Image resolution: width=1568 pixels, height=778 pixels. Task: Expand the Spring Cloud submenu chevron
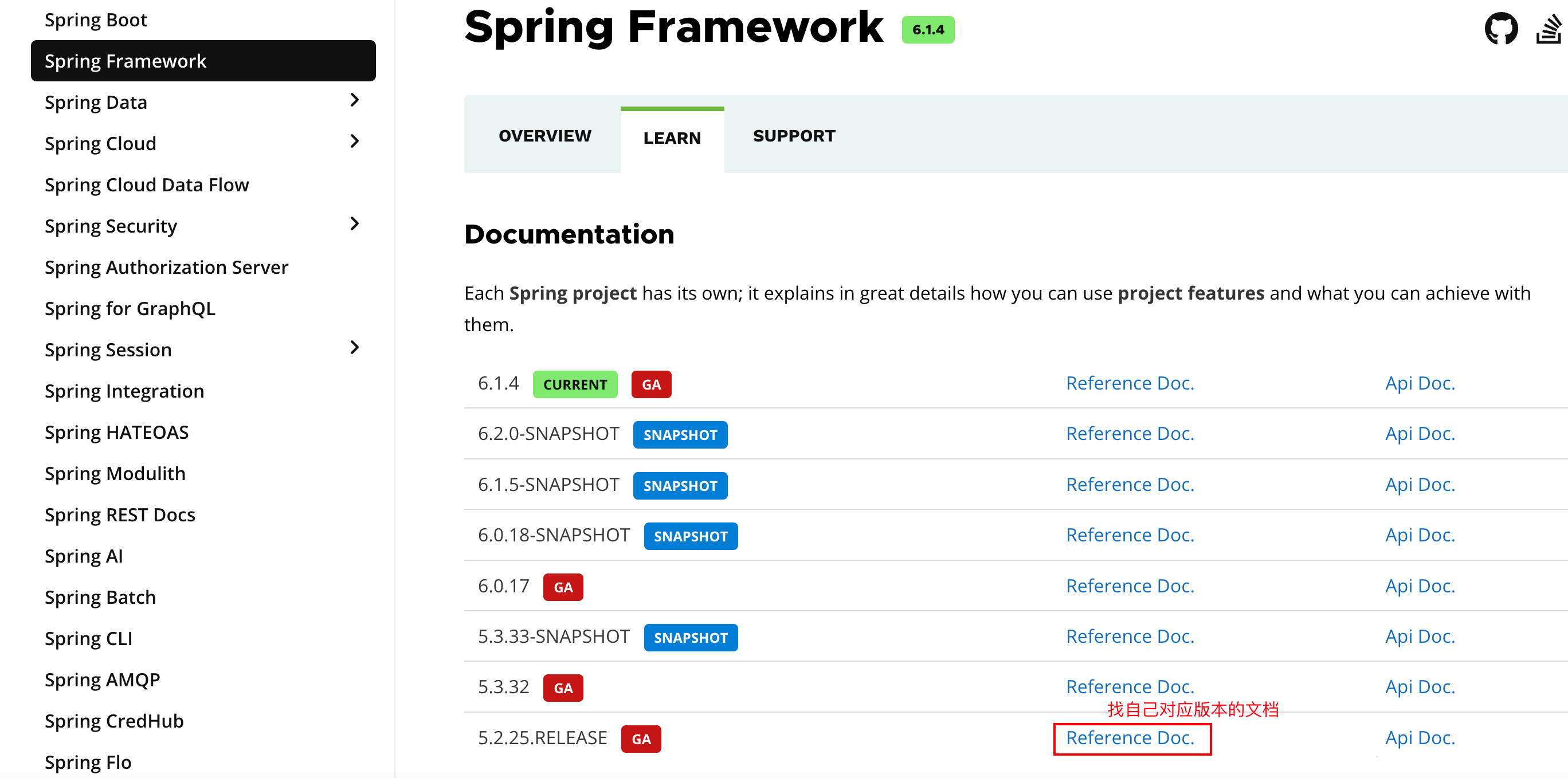[355, 142]
